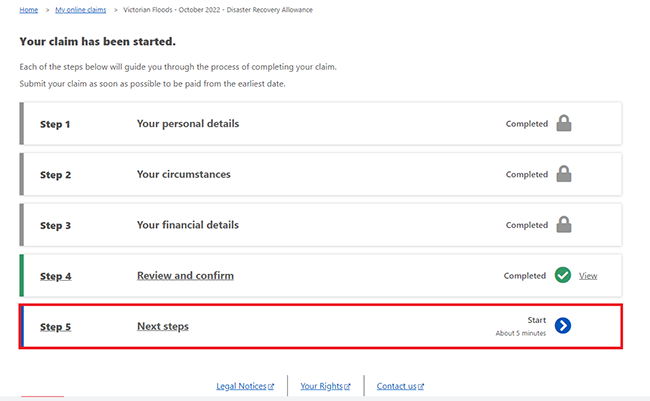Go to Home in the breadcrumb
650x401 pixels.
(29, 10)
